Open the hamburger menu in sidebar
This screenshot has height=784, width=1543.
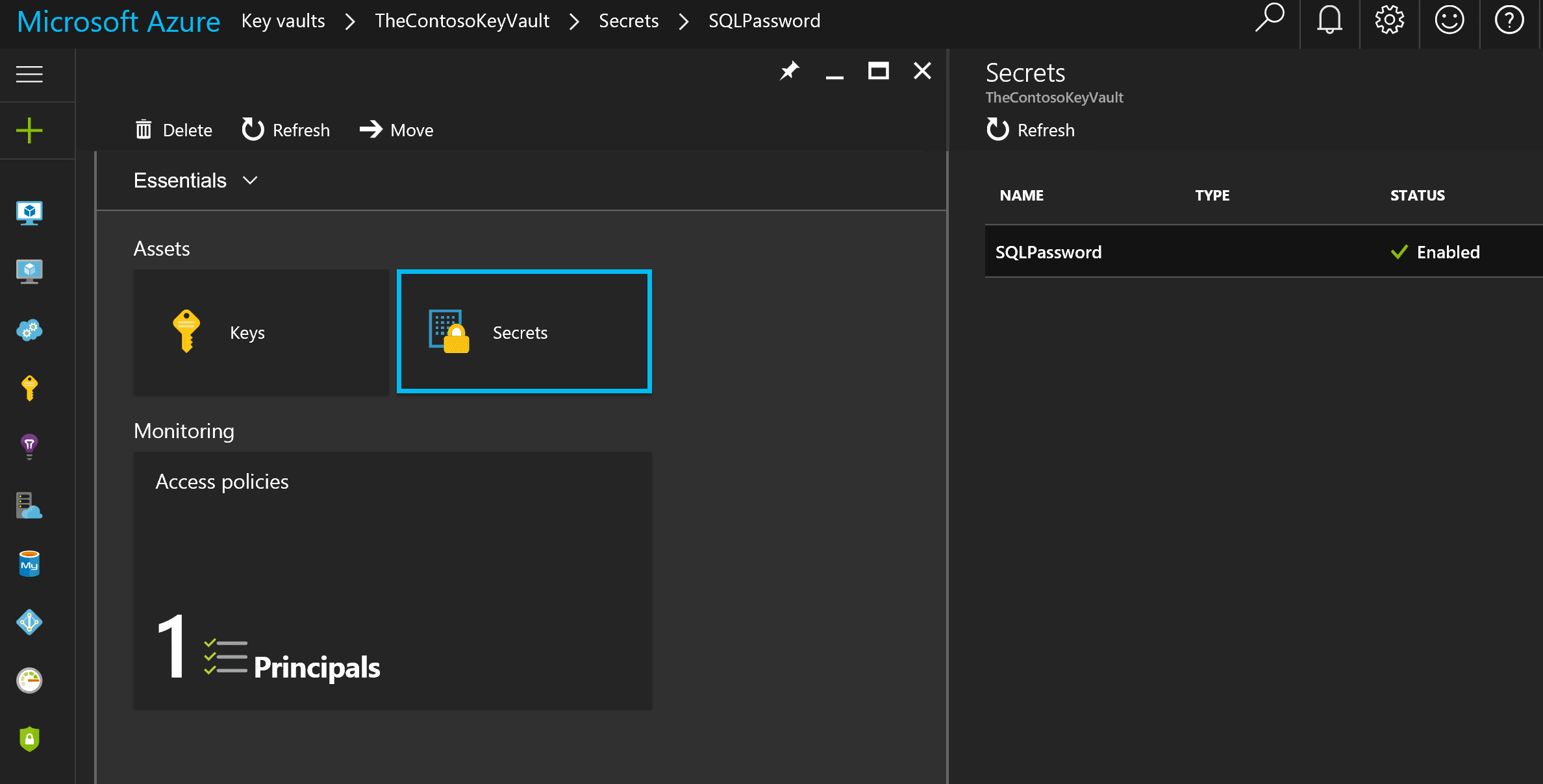[29, 74]
